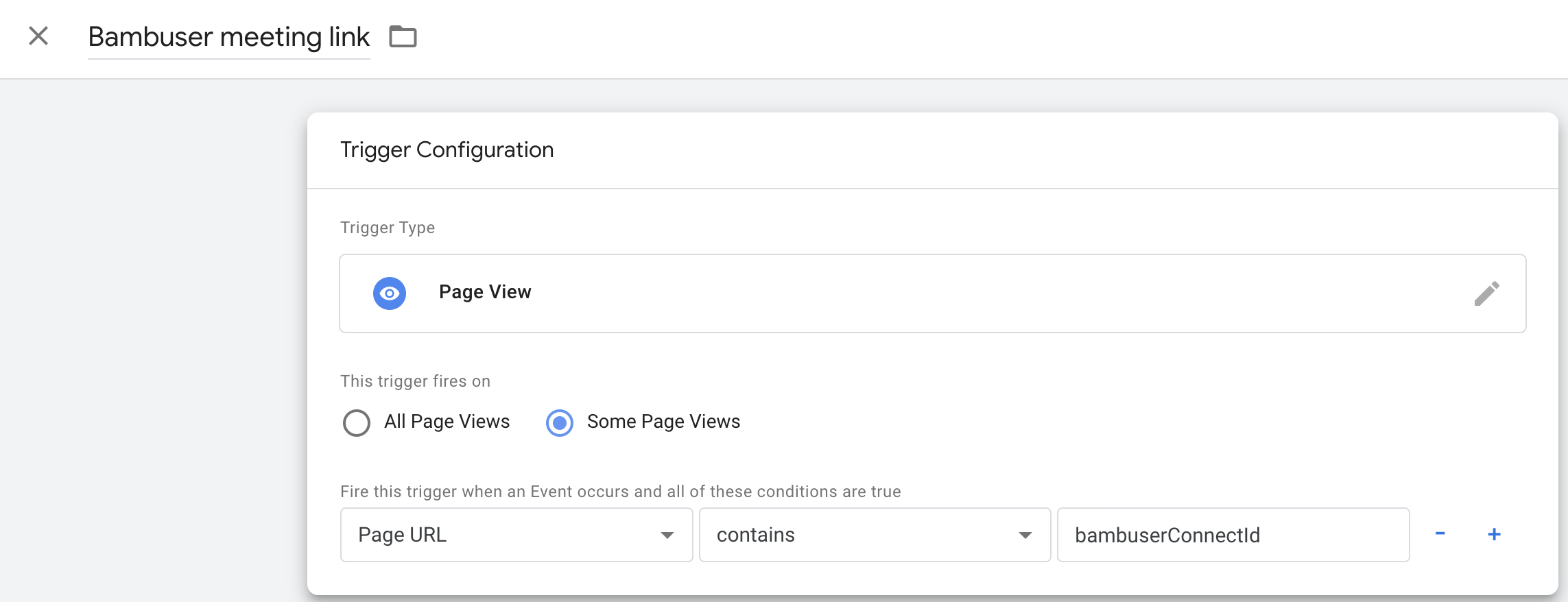Click the Trigger Configuration heading
The height and width of the screenshot is (602, 1568).
[447, 149]
